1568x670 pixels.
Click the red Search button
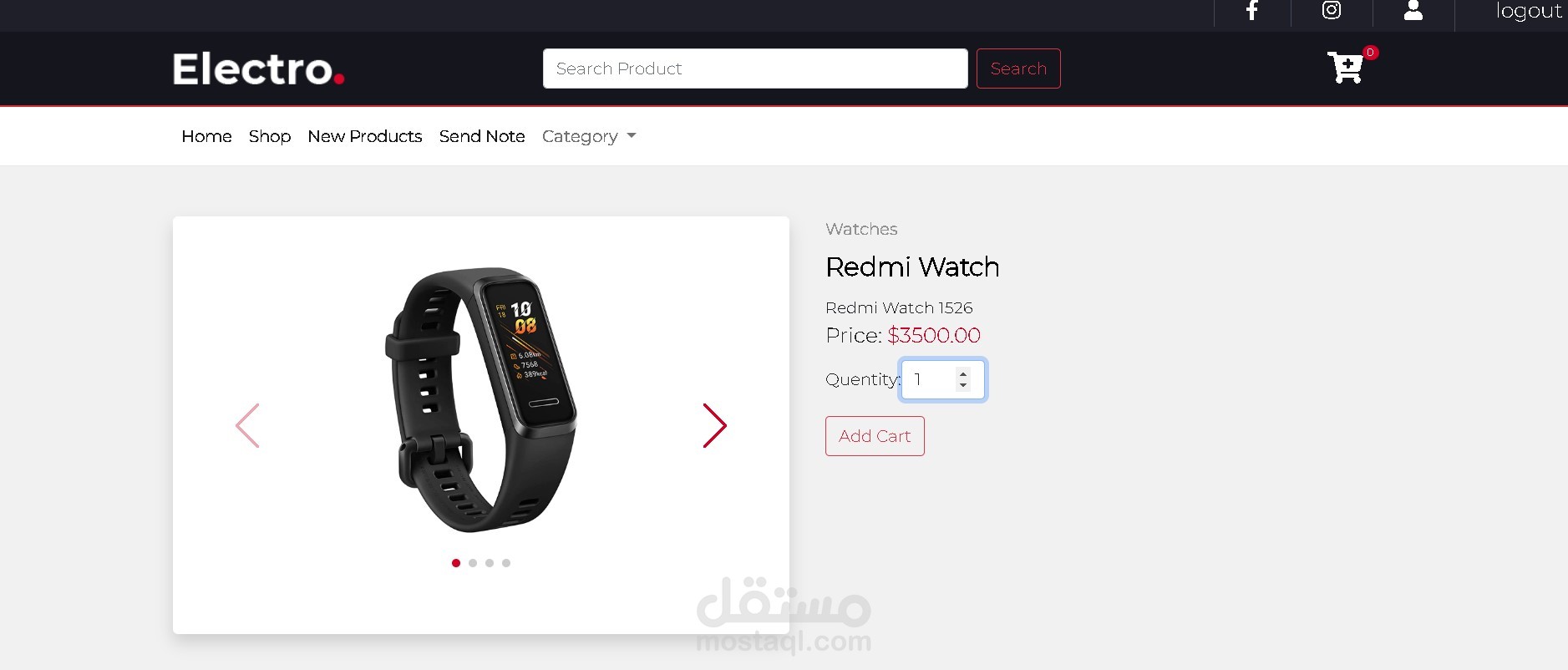(x=1018, y=69)
